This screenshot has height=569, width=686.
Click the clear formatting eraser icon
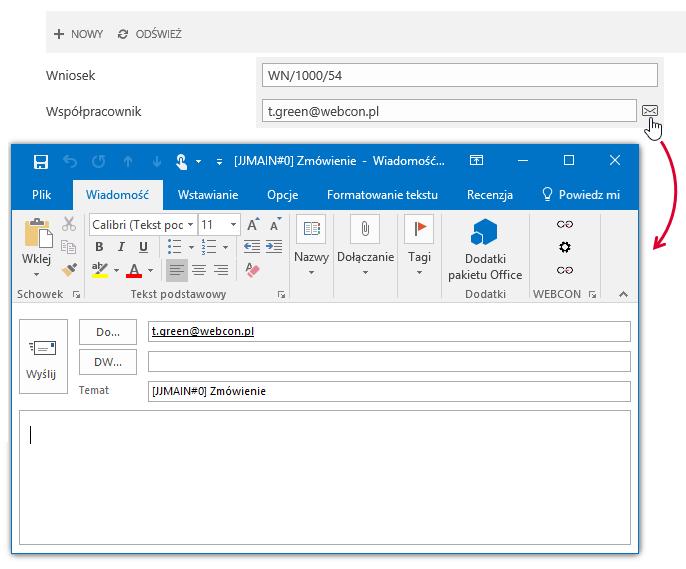point(252,270)
